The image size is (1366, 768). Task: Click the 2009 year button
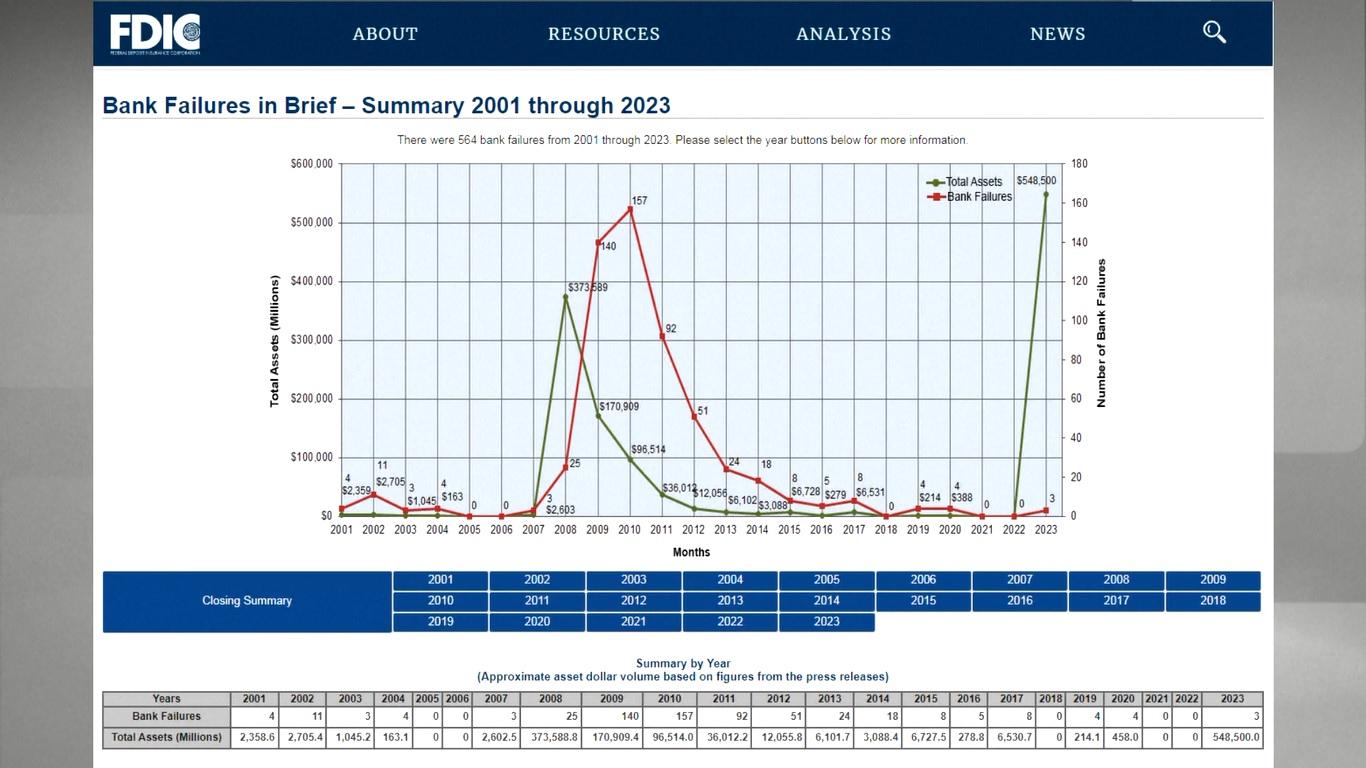tap(1212, 580)
